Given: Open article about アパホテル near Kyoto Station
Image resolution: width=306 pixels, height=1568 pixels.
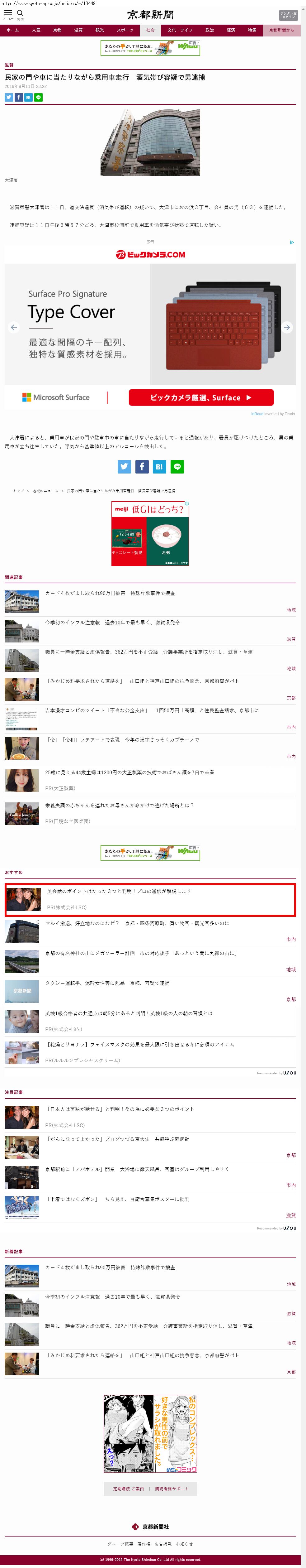Looking at the screenshot, I should [x=137, y=1169].
